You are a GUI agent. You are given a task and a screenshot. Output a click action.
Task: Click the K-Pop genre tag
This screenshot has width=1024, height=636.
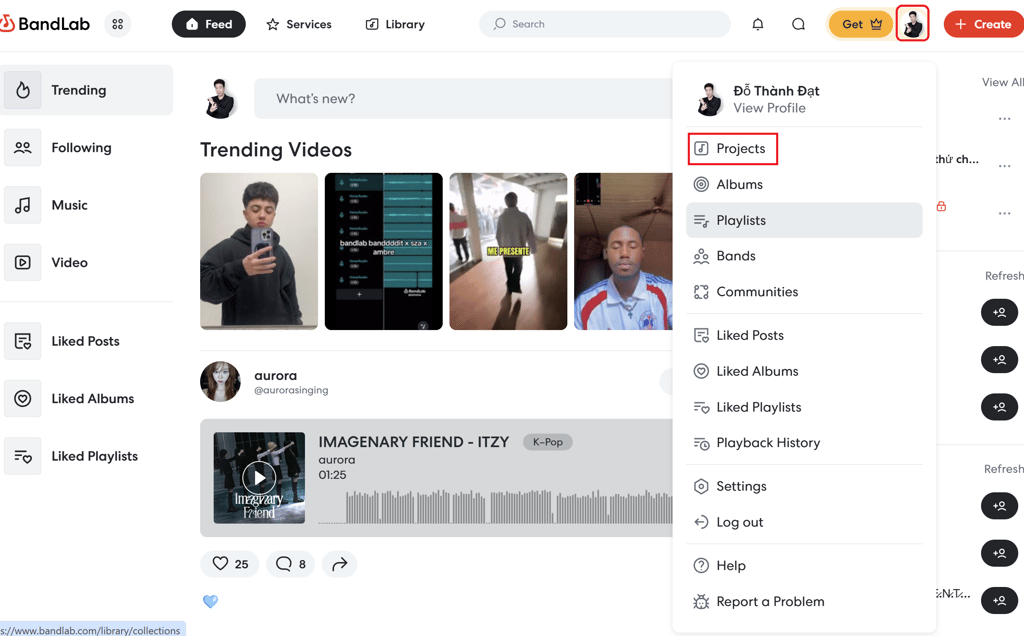pyautogui.click(x=547, y=442)
